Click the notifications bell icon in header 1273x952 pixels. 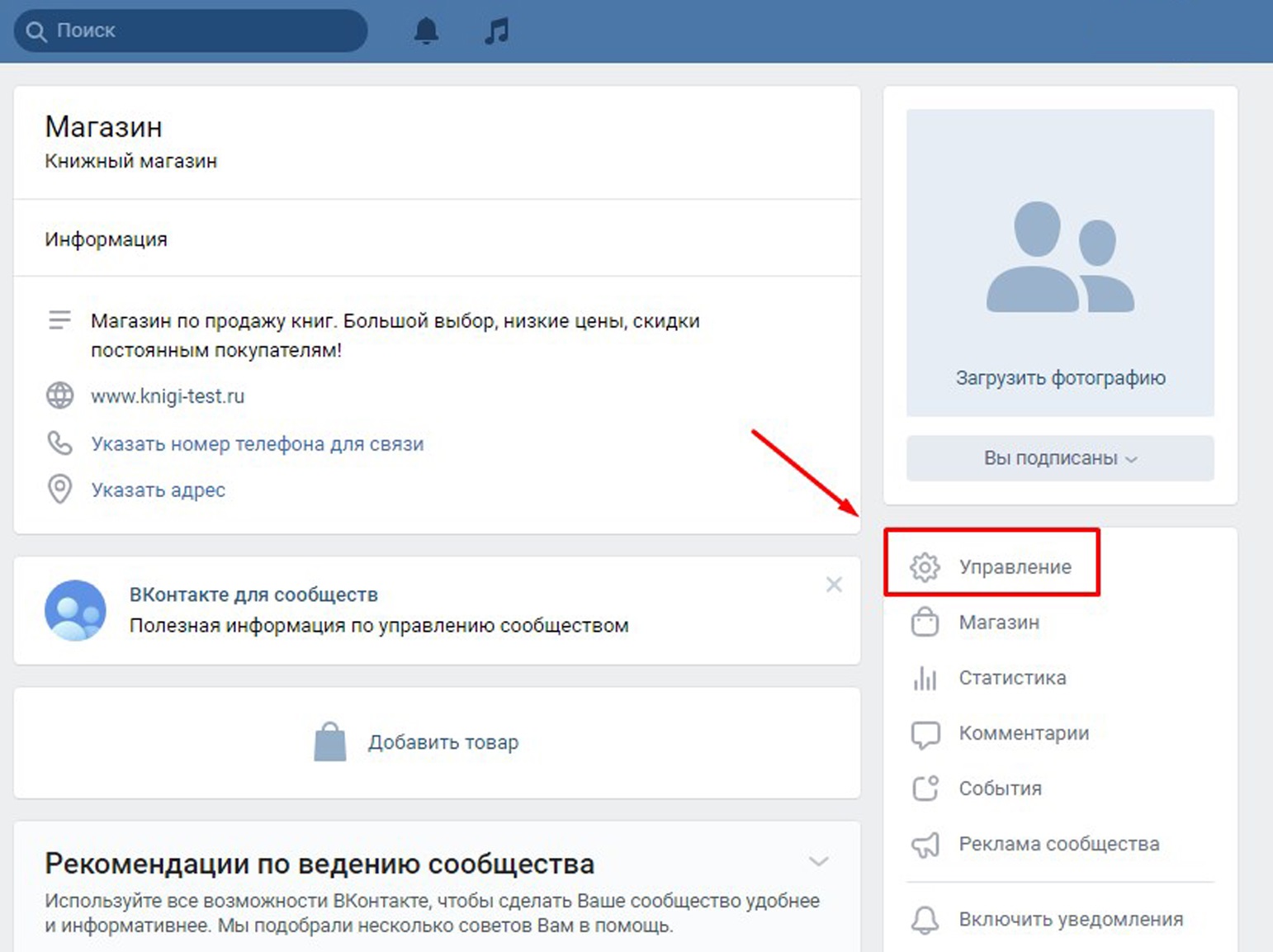[426, 31]
